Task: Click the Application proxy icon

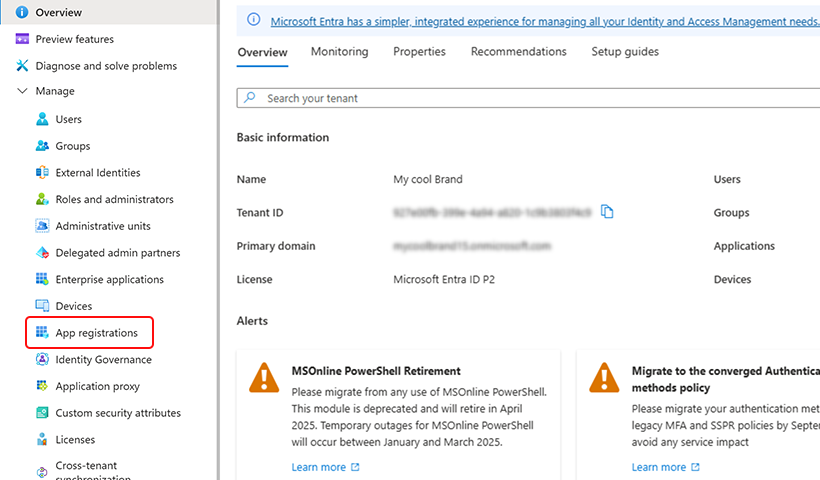Action: coord(42,385)
